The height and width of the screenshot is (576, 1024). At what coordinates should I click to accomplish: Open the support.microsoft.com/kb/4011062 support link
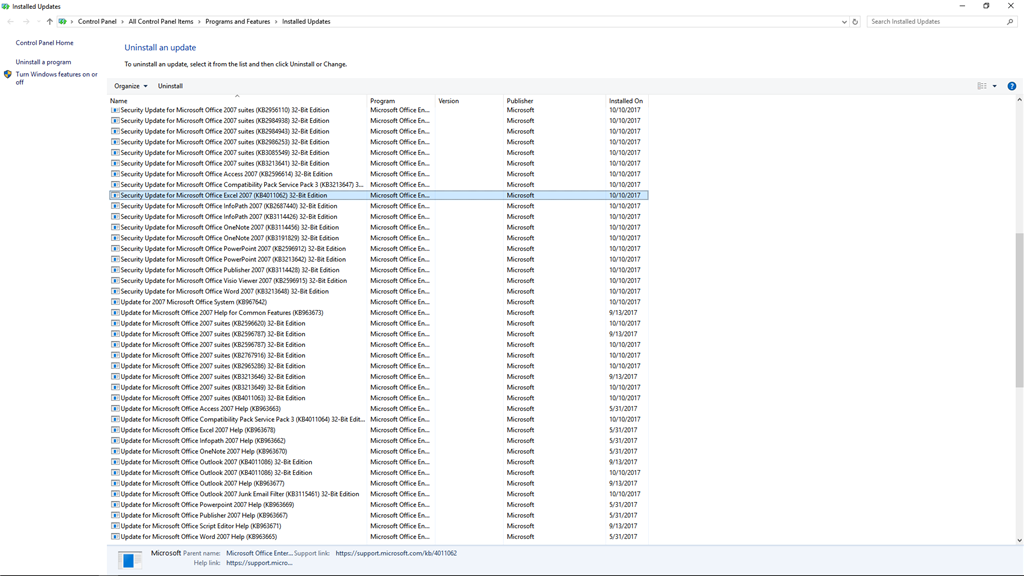tap(396, 553)
